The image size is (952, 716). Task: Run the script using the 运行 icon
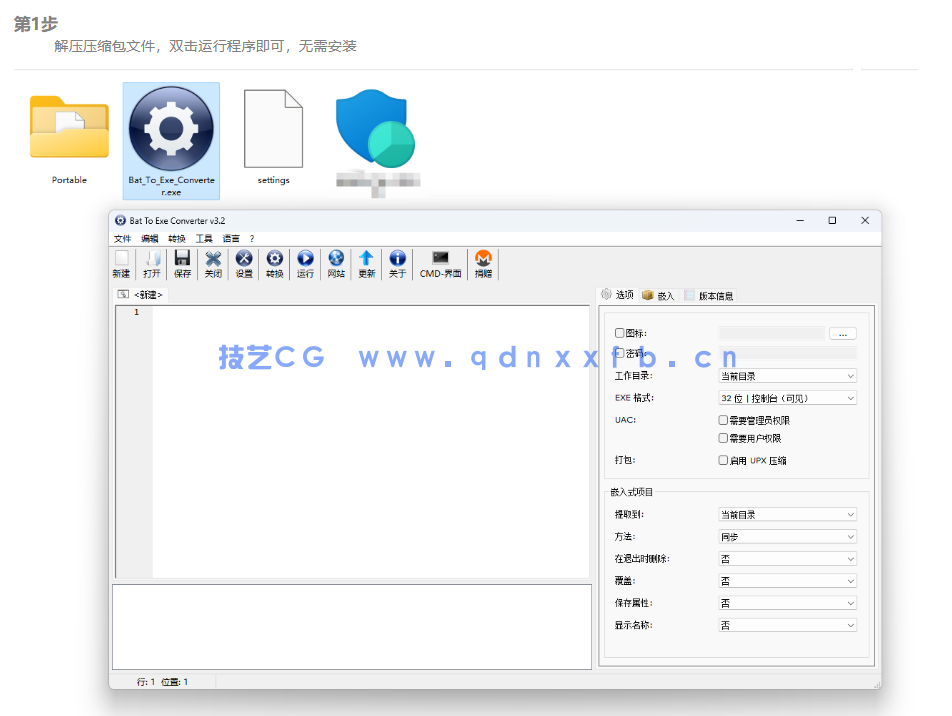click(305, 263)
